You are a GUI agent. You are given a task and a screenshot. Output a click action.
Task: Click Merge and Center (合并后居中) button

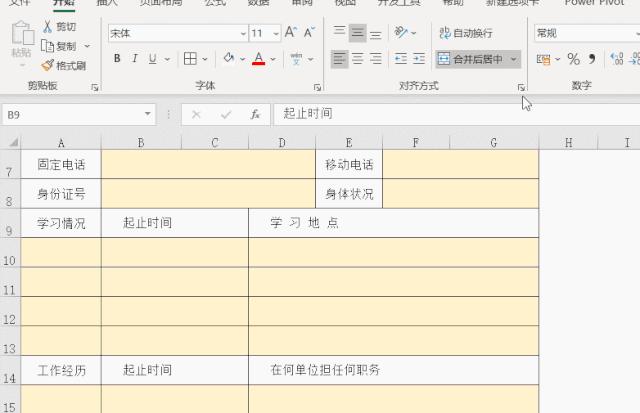point(470,59)
